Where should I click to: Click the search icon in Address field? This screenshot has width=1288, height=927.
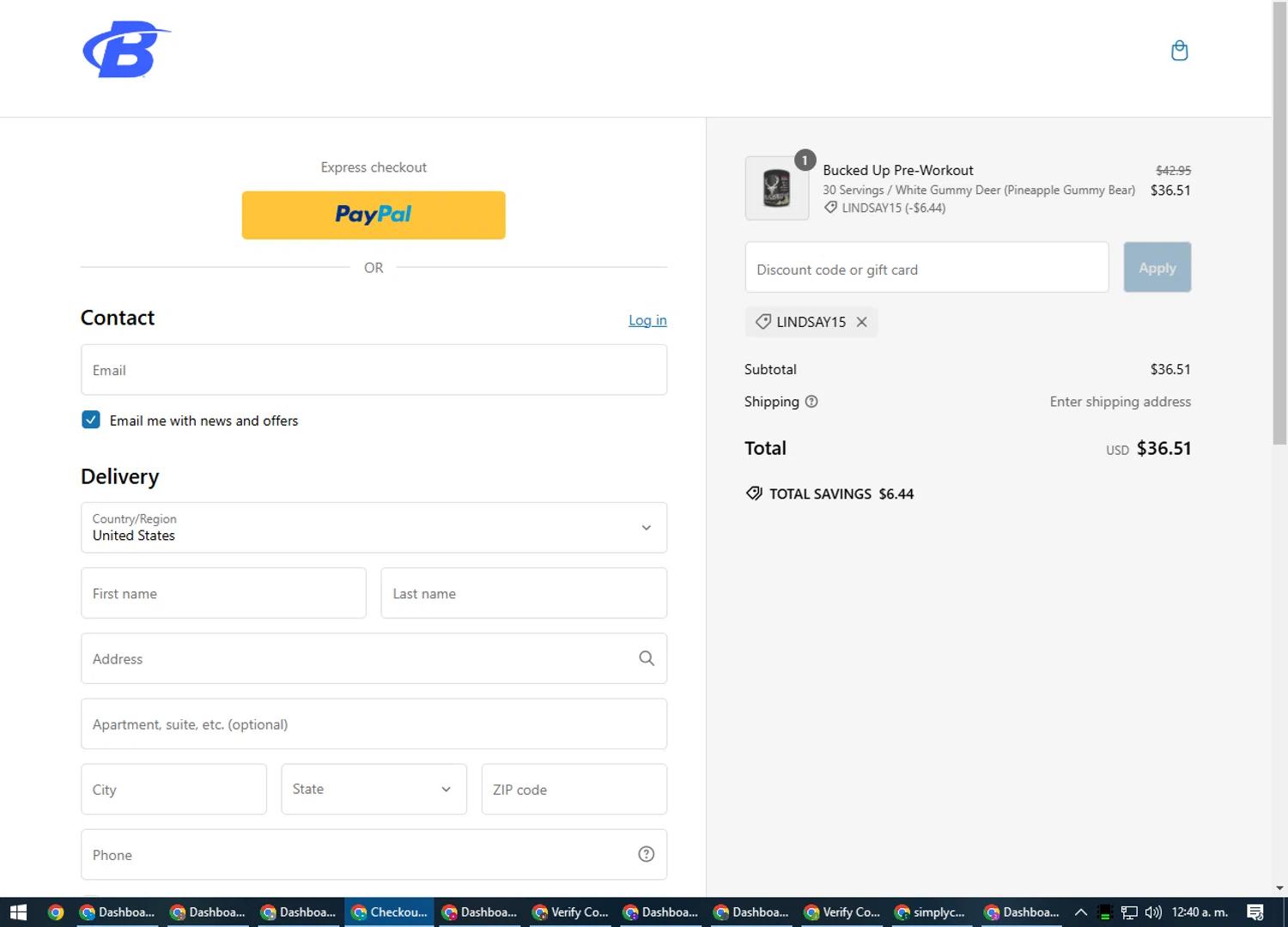pos(647,658)
